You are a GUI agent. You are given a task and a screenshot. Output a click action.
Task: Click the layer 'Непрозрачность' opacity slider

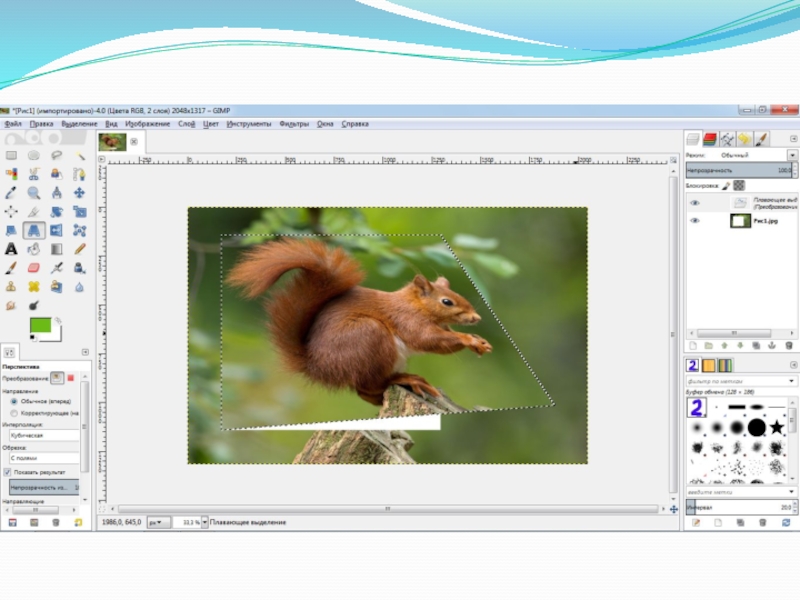pos(739,171)
